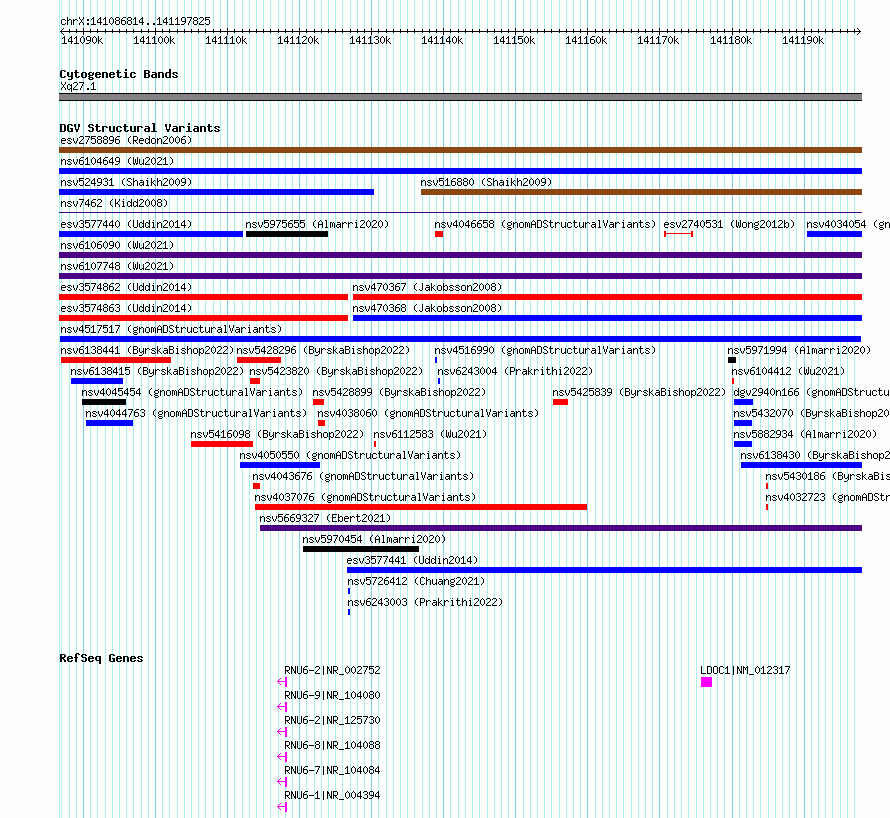This screenshot has width=890, height=818.
Task: Select the nsv7462 (Kidd2008) label
Action: click(x=114, y=203)
